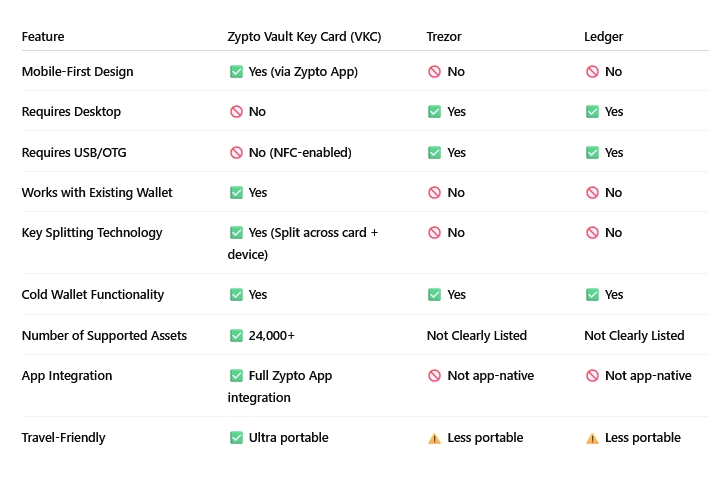726x477 pixels.
Task: Click green checkmark beside "Yes (via Zypto App)"
Action: point(236,72)
